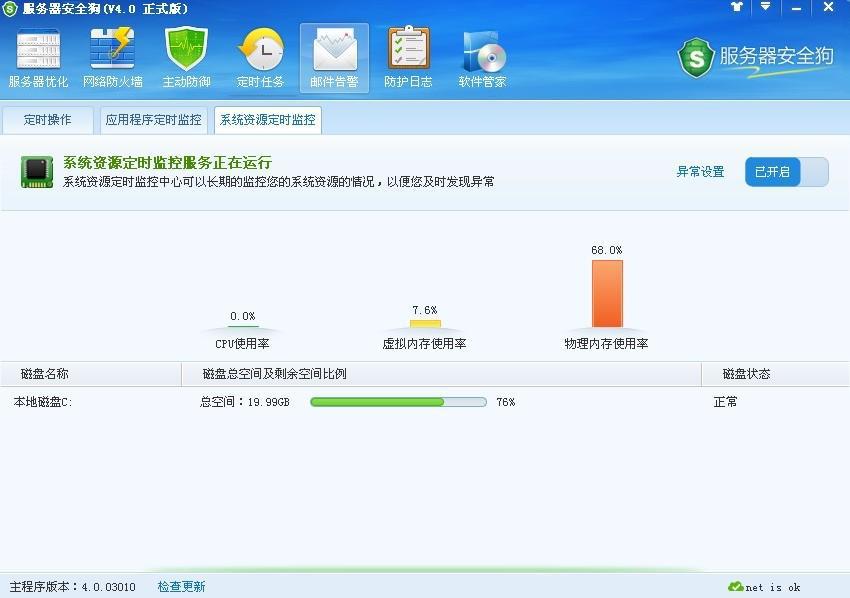850x598 pixels.
Task: Open the 定时任务 scheduled tasks icon
Action: tap(260, 55)
